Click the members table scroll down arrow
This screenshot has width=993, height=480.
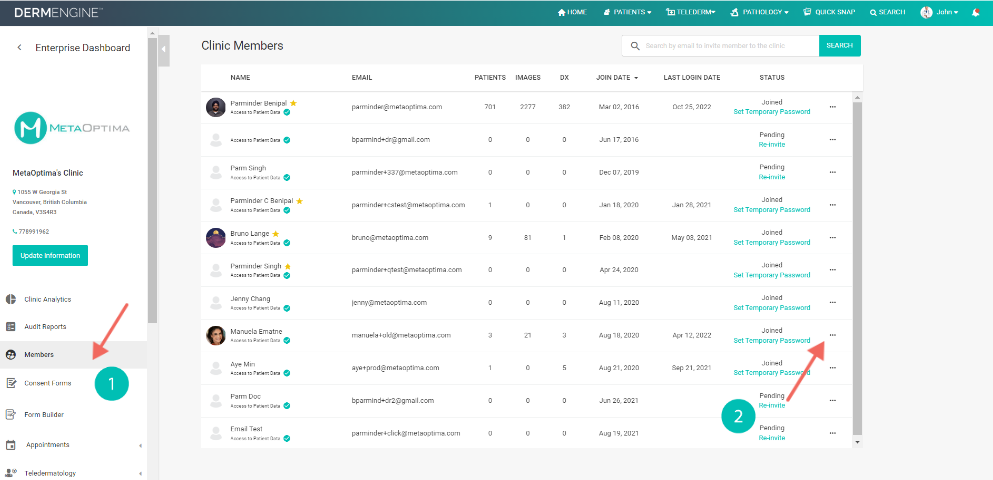(x=857, y=442)
